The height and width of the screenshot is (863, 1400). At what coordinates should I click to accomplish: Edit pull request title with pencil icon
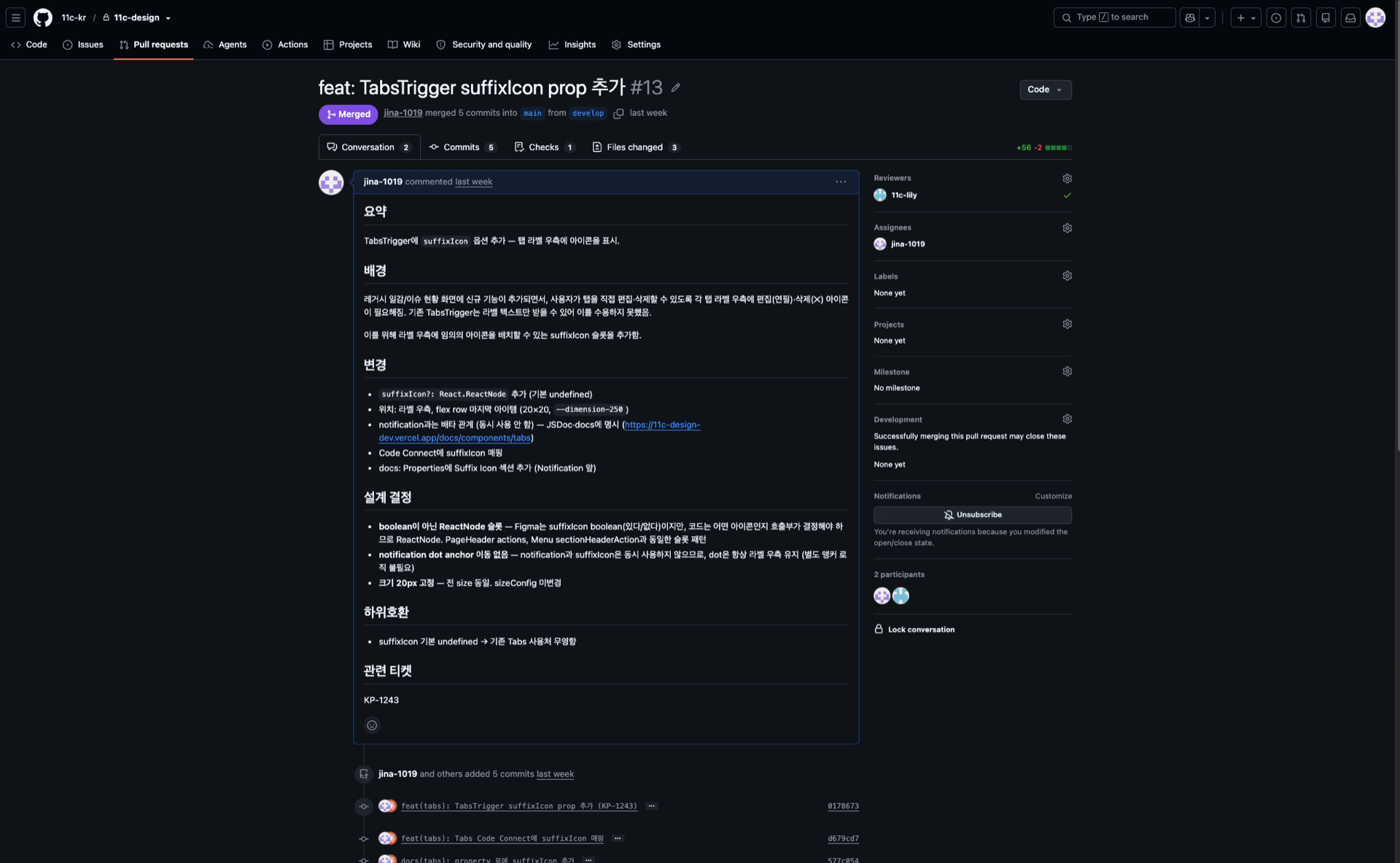pyautogui.click(x=676, y=88)
